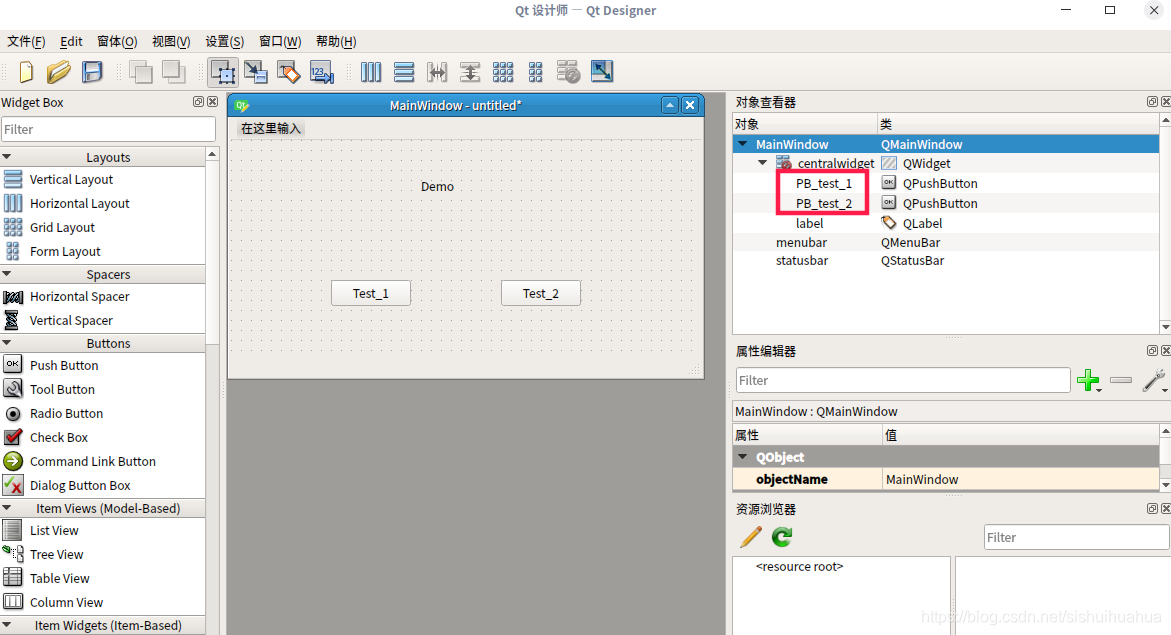Click the Edit Resources pencil icon
Viewport: 1171px width, 635px height.
tap(751, 536)
